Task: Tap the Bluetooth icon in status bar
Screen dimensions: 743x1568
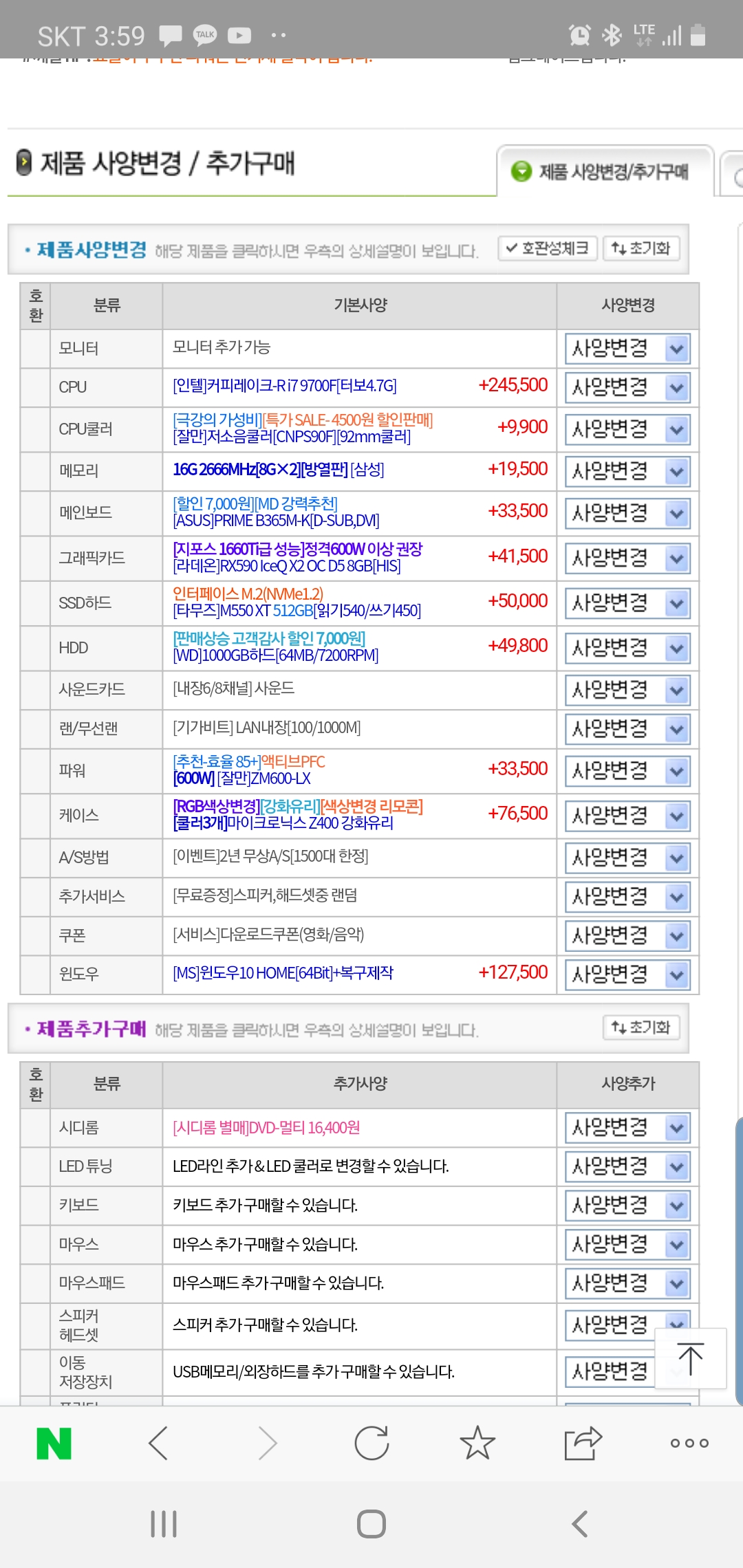Action: point(612,34)
